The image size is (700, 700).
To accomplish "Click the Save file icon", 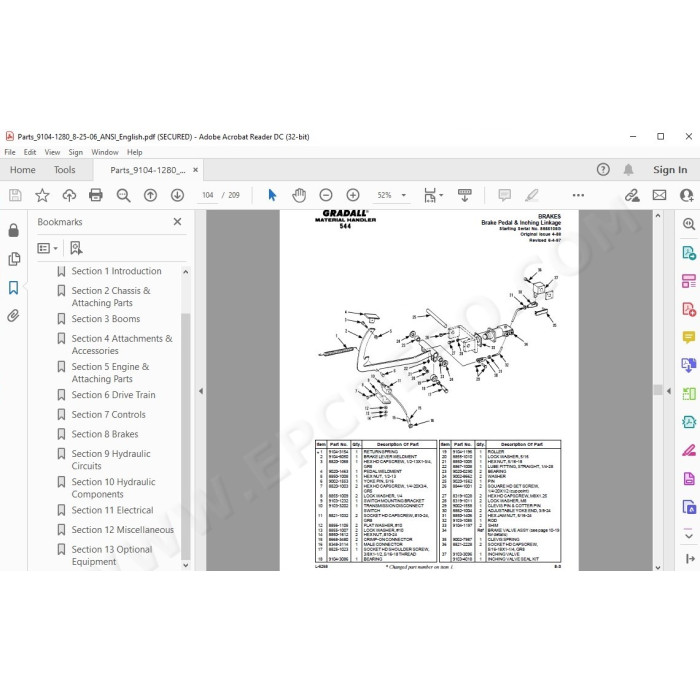I will 15,195.
